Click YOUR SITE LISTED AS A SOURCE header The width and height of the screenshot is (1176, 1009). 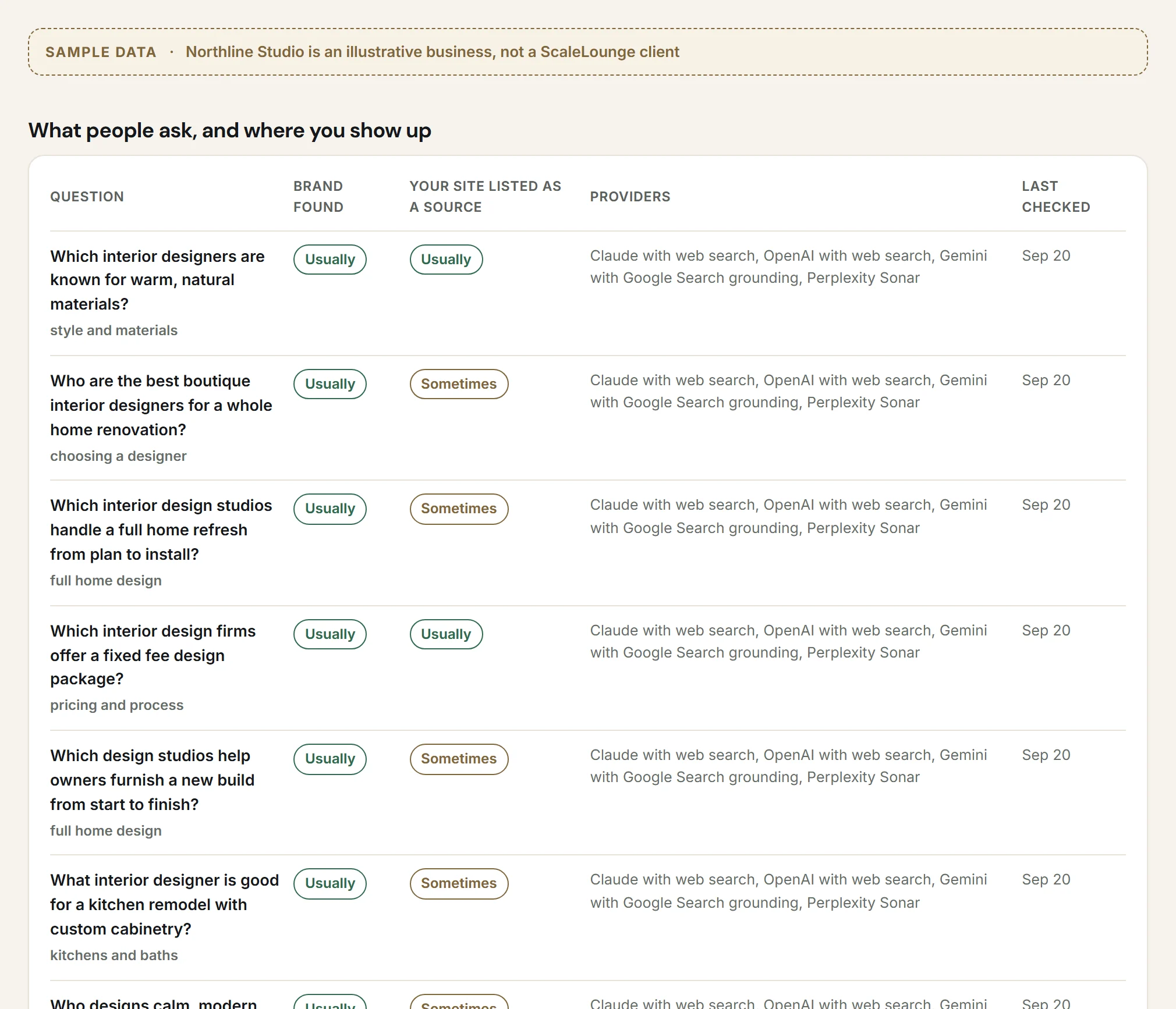[x=485, y=197]
